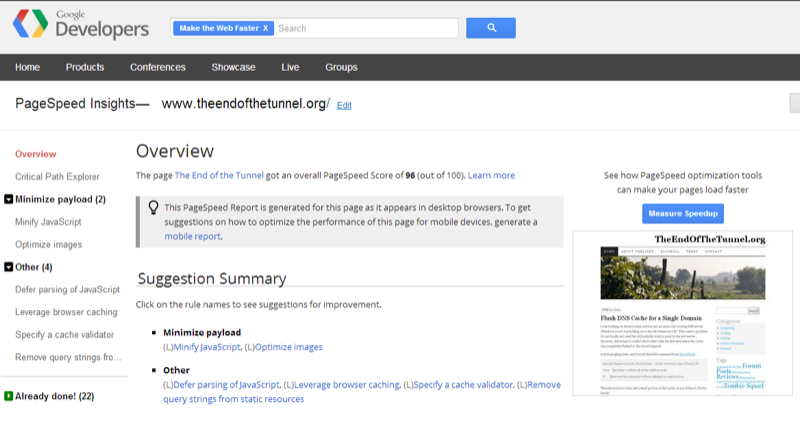800x424 pixels.
Task: Click the Google Developers logo
Action: point(81,27)
